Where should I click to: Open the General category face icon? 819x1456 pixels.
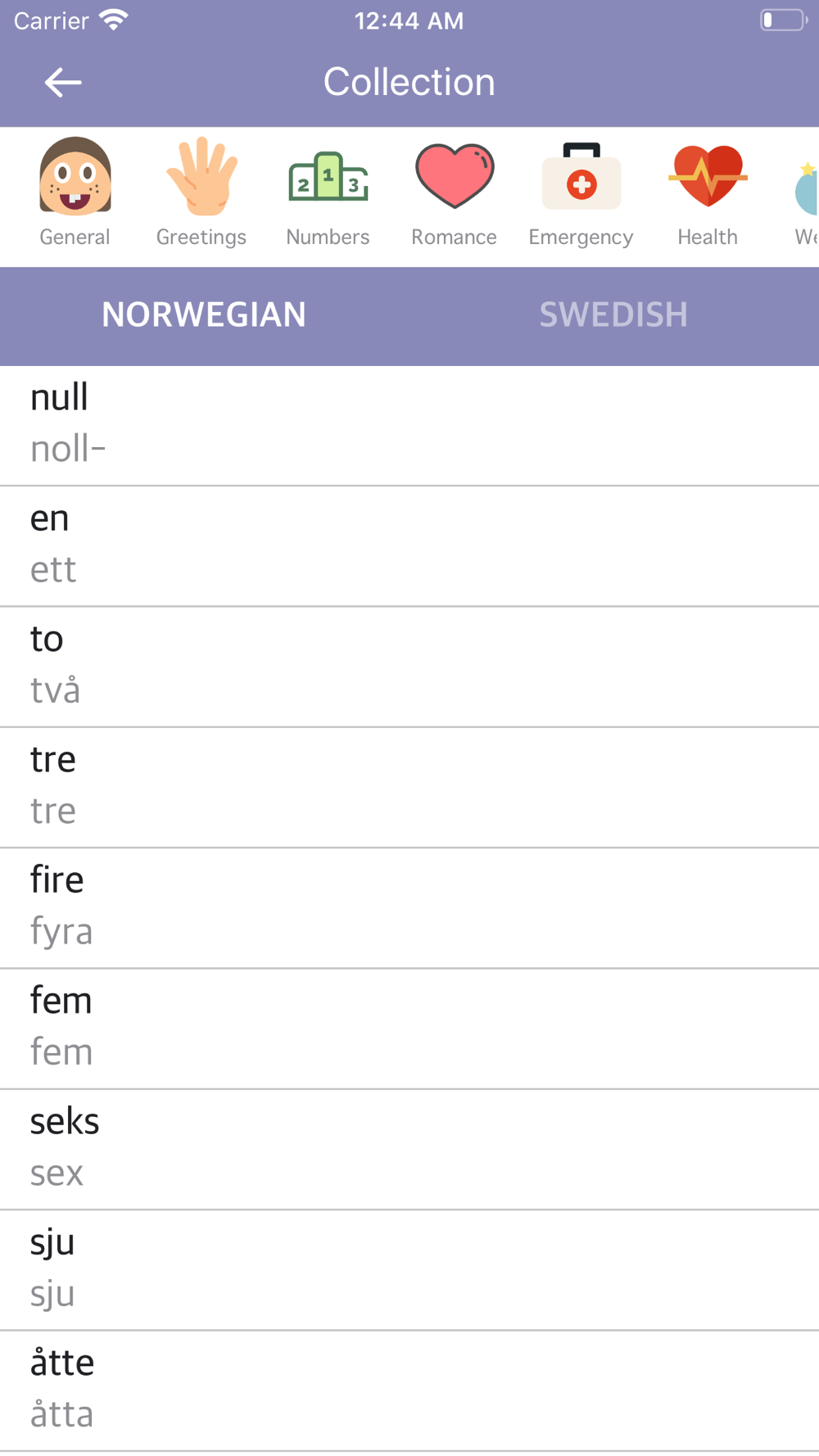75,176
